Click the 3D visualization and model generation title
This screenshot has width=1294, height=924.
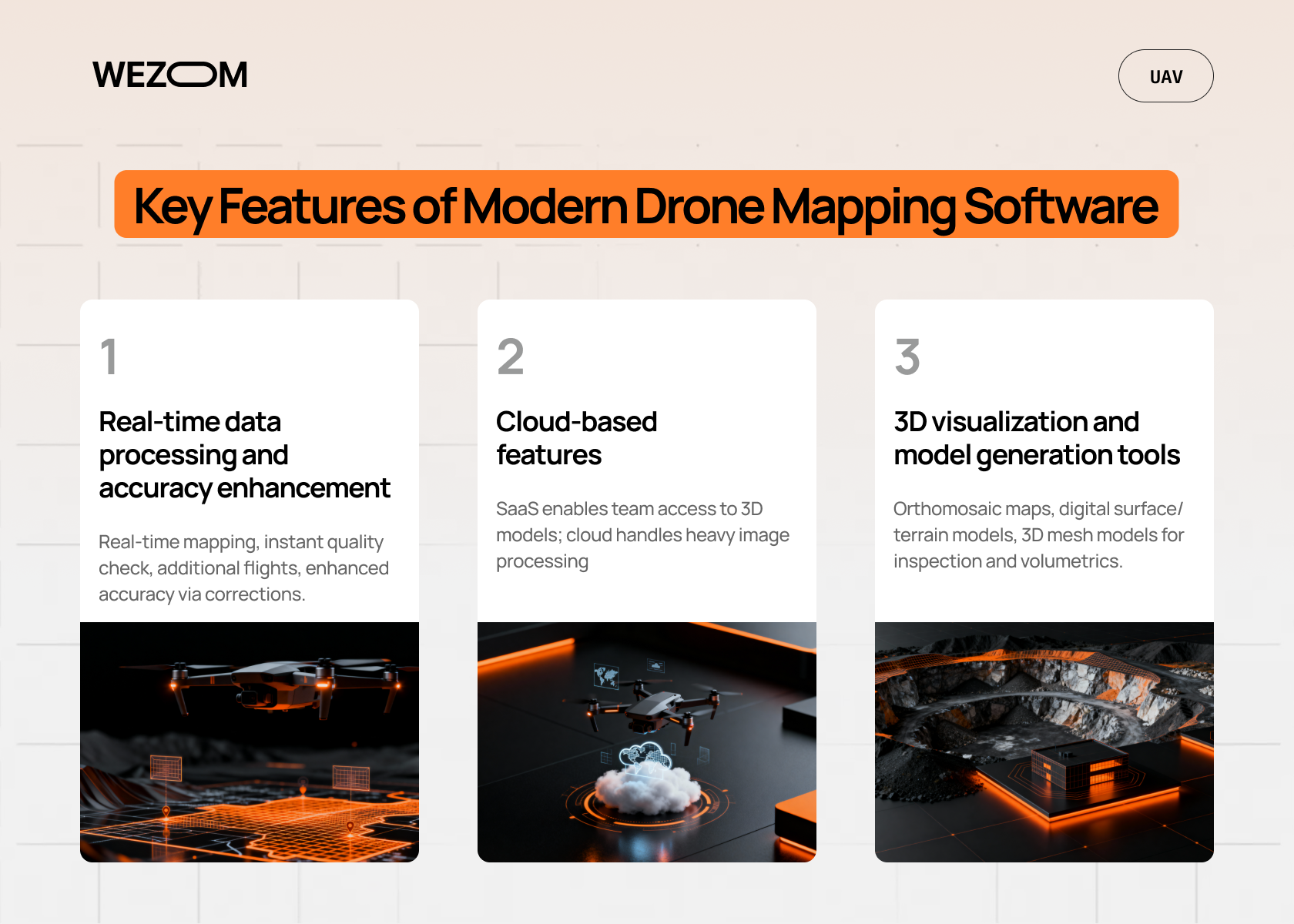(1037, 438)
